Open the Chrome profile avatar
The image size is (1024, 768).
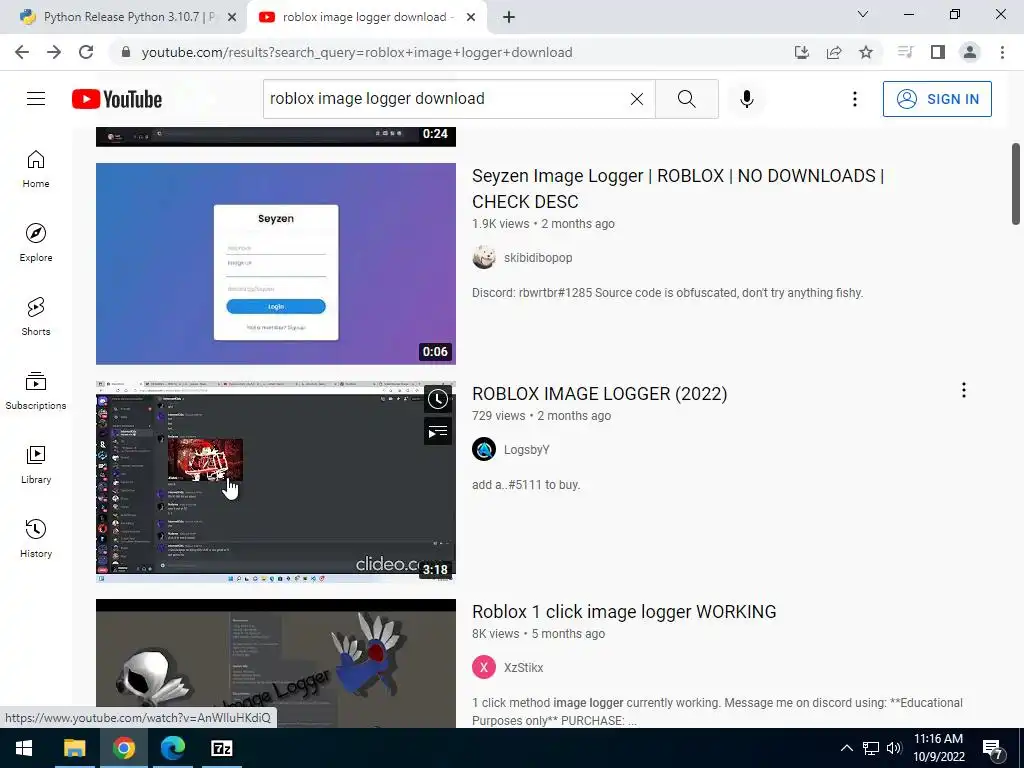tap(970, 52)
